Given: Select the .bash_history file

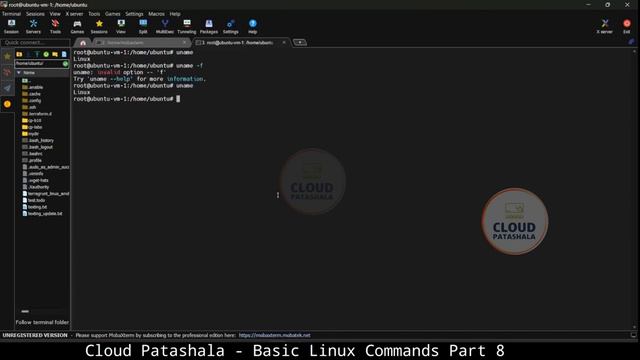Looking at the screenshot, I should (38, 140).
